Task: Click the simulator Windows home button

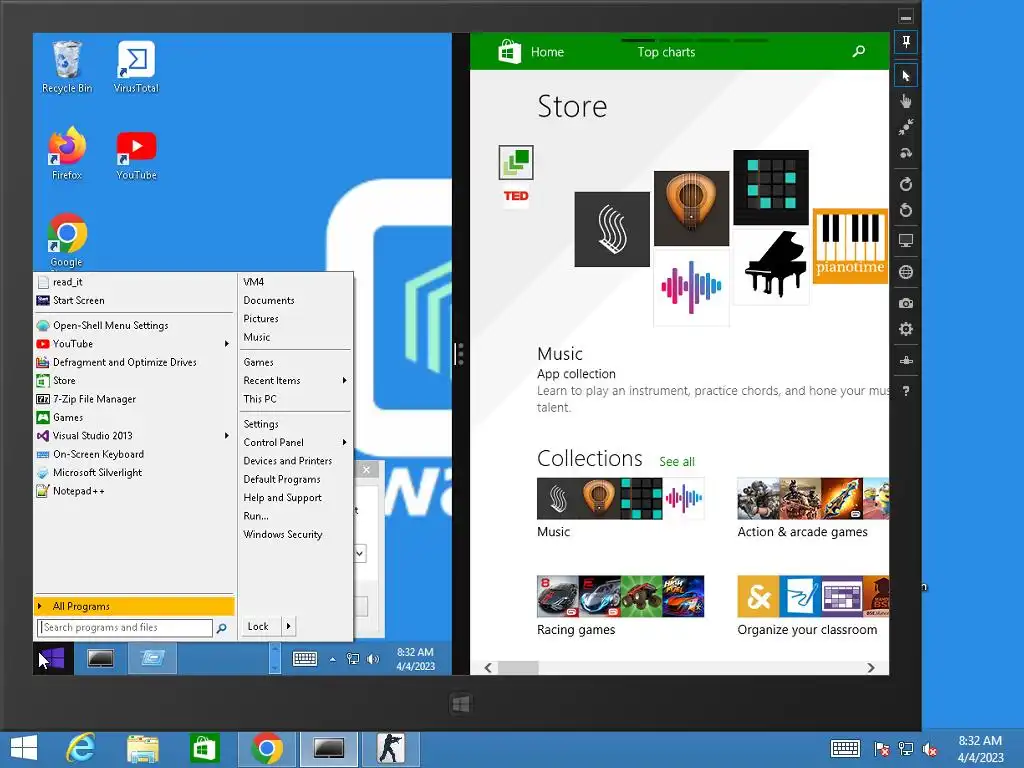Action: click(x=460, y=704)
